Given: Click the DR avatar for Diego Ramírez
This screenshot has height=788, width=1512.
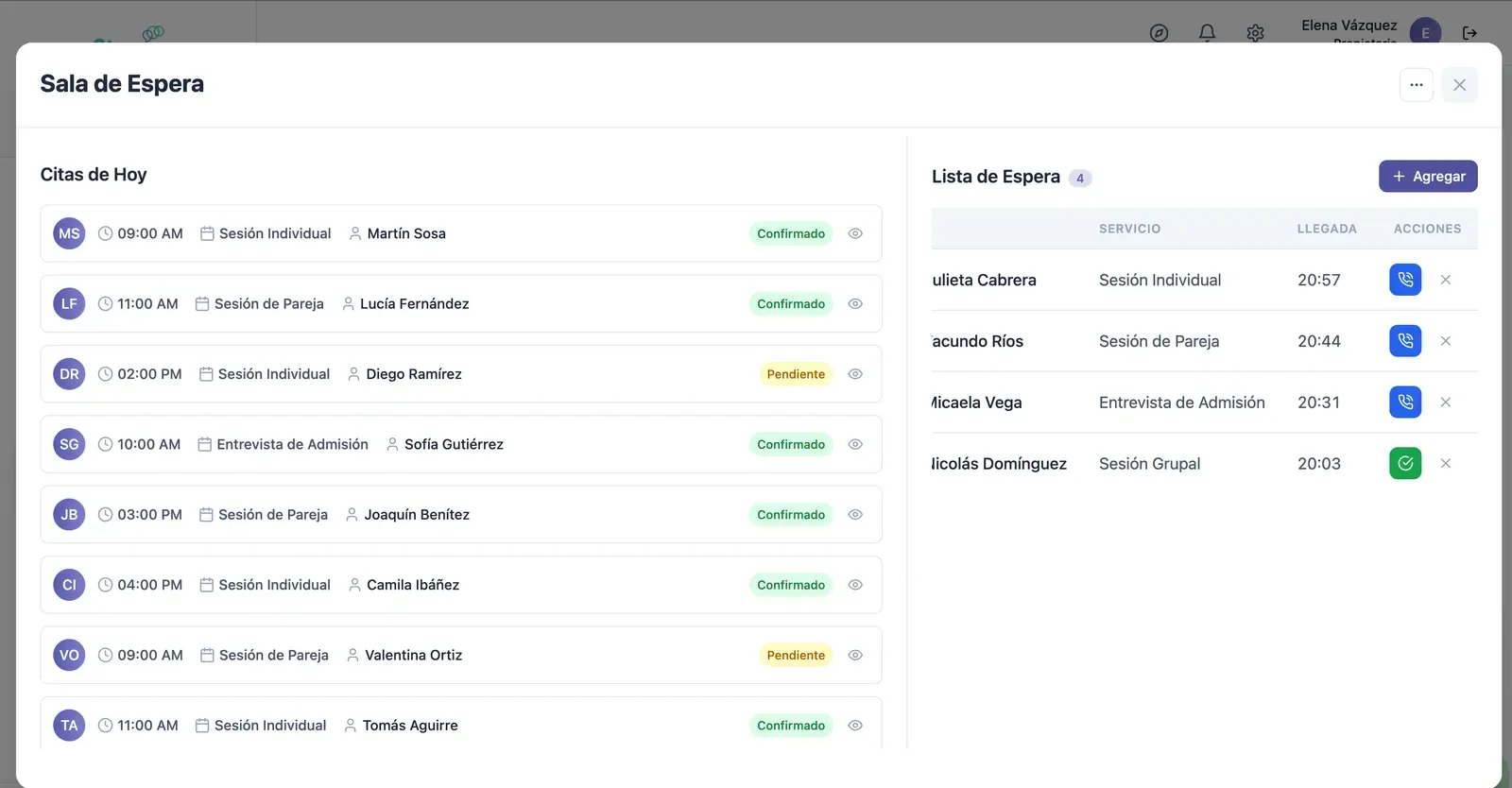Looking at the screenshot, I should click(x=69, y=374).
